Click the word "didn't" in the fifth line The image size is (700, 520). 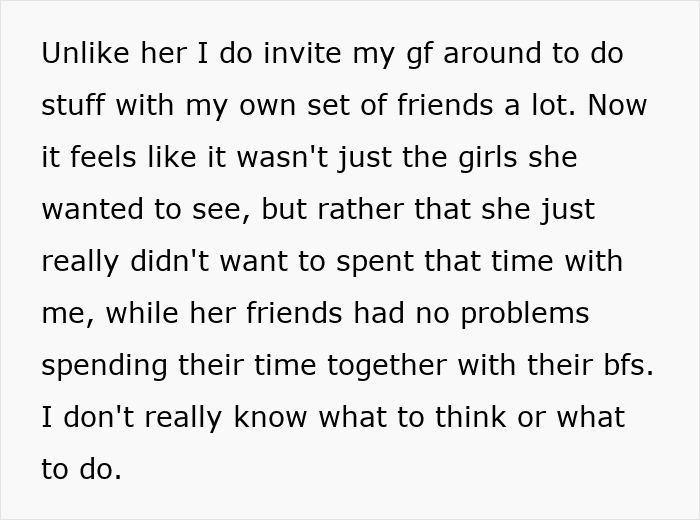[x=170, y=261]
